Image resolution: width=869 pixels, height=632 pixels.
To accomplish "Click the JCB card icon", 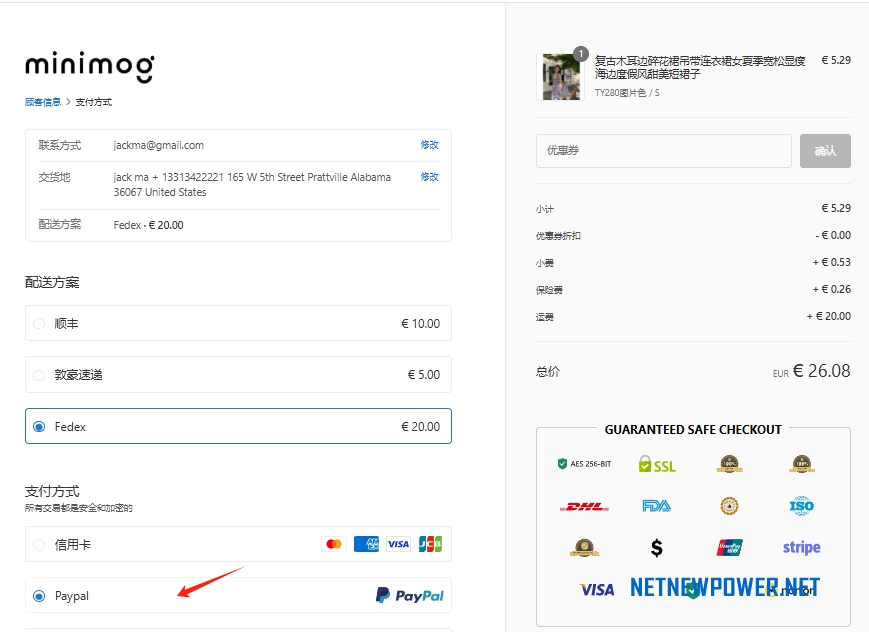I will tap(430, 544).
